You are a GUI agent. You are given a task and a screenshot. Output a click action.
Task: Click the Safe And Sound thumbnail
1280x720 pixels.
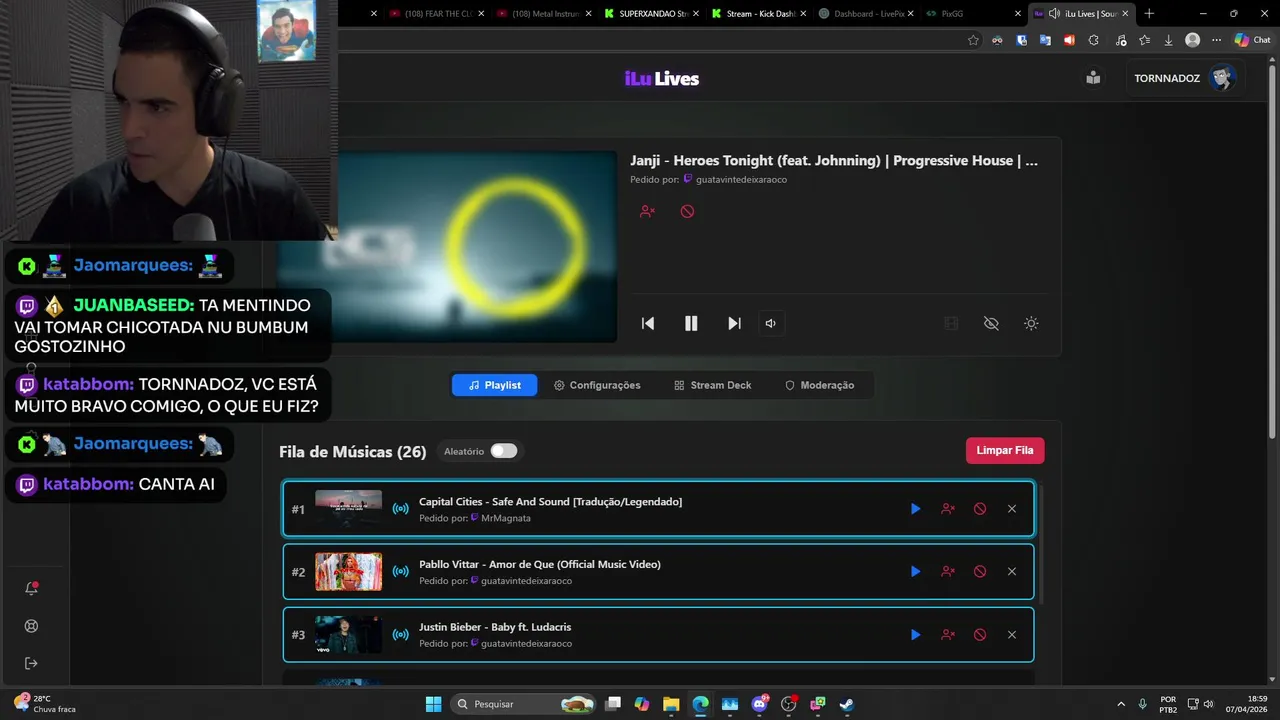(348, 509)
